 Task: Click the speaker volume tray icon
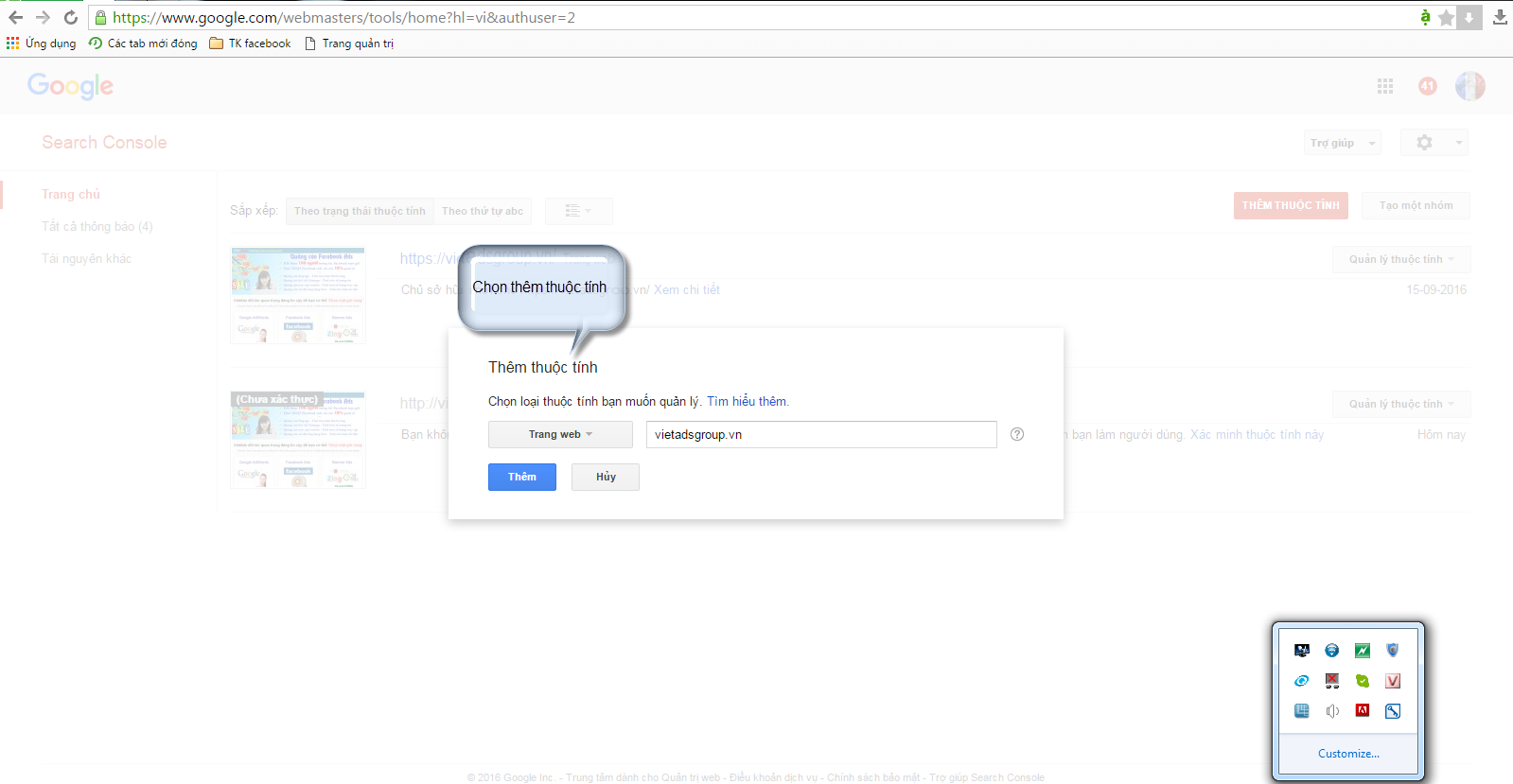[1332, 711]
